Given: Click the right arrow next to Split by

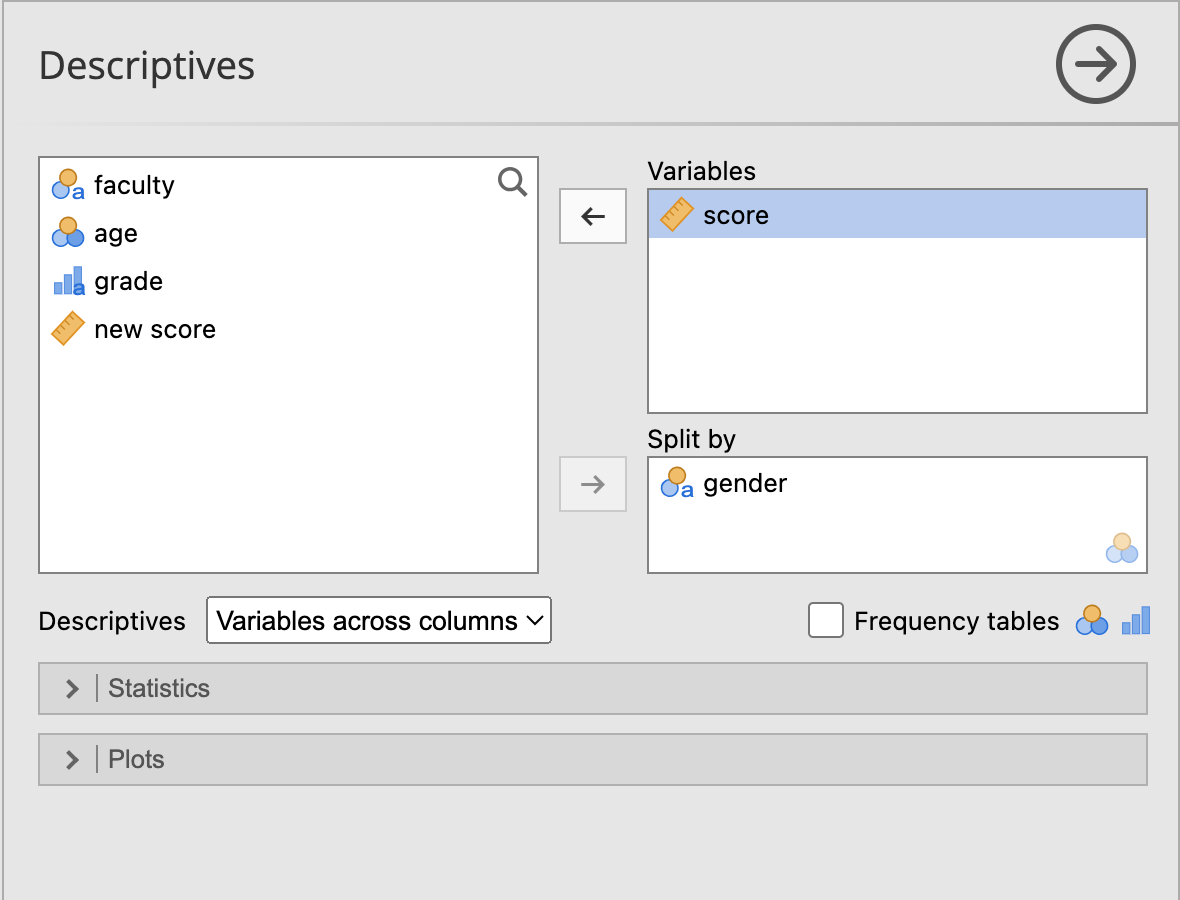Looking at the screenshot, I should [593, 484].
